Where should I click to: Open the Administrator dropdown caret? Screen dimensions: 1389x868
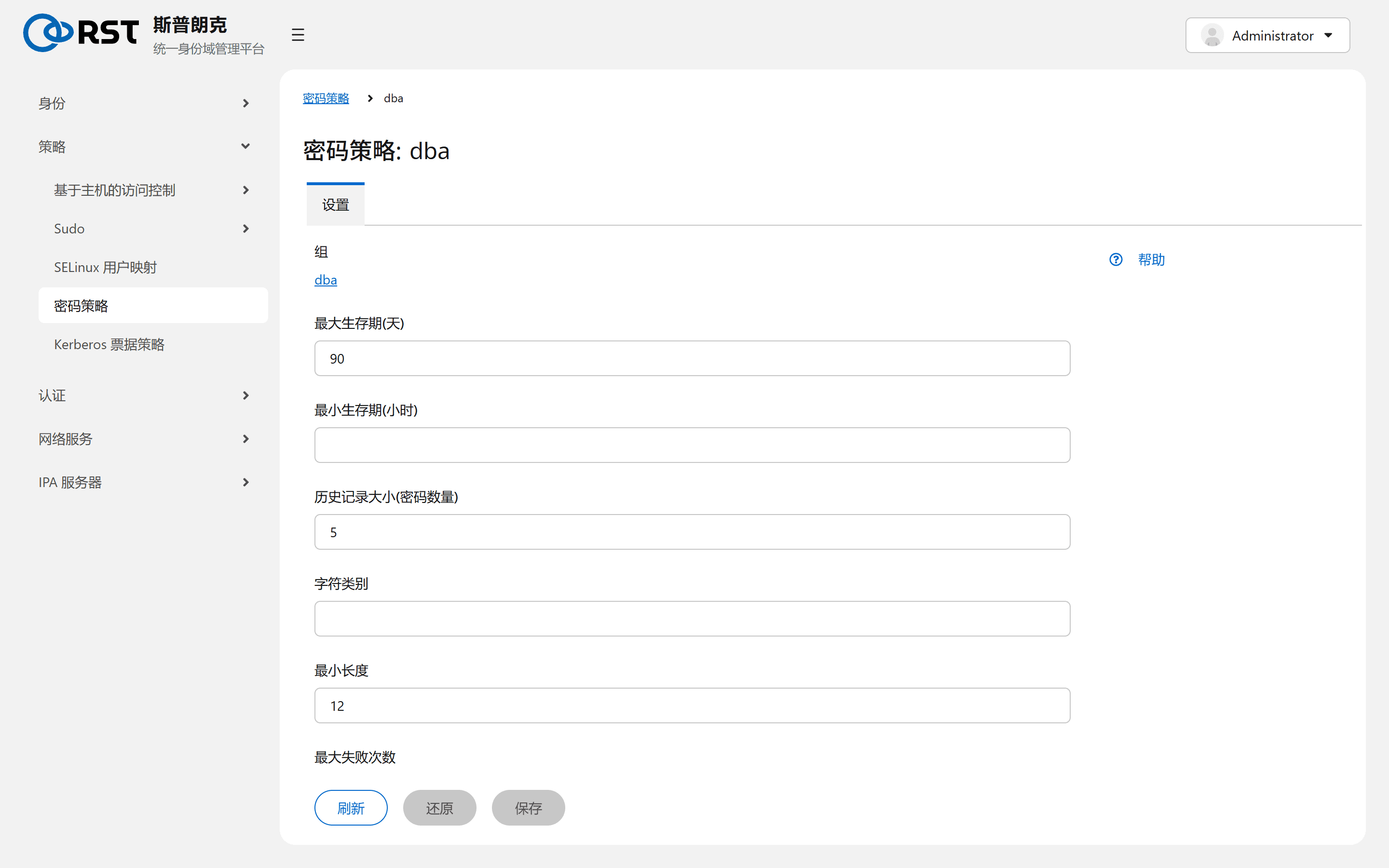point(1328,36)
